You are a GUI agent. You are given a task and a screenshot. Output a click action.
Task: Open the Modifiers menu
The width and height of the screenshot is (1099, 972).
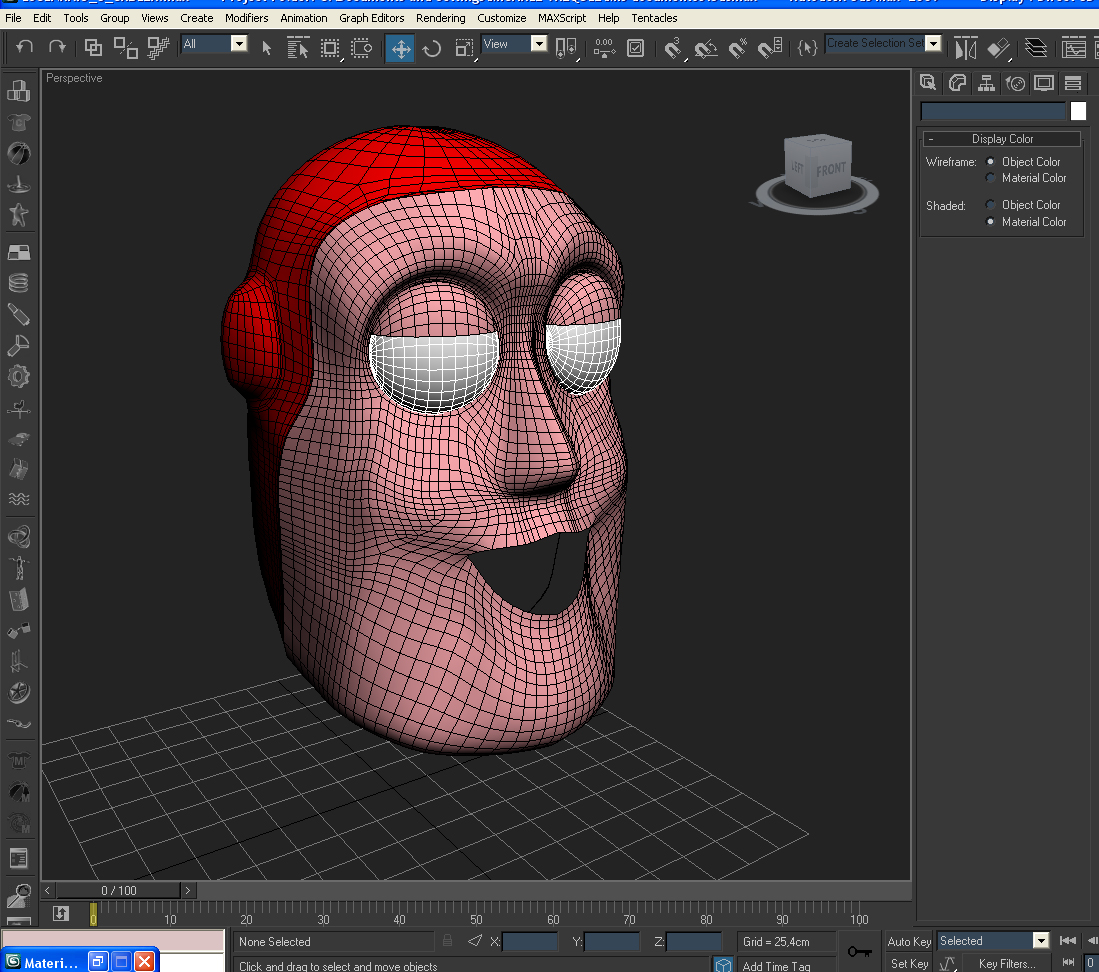[x=247, y=18]
